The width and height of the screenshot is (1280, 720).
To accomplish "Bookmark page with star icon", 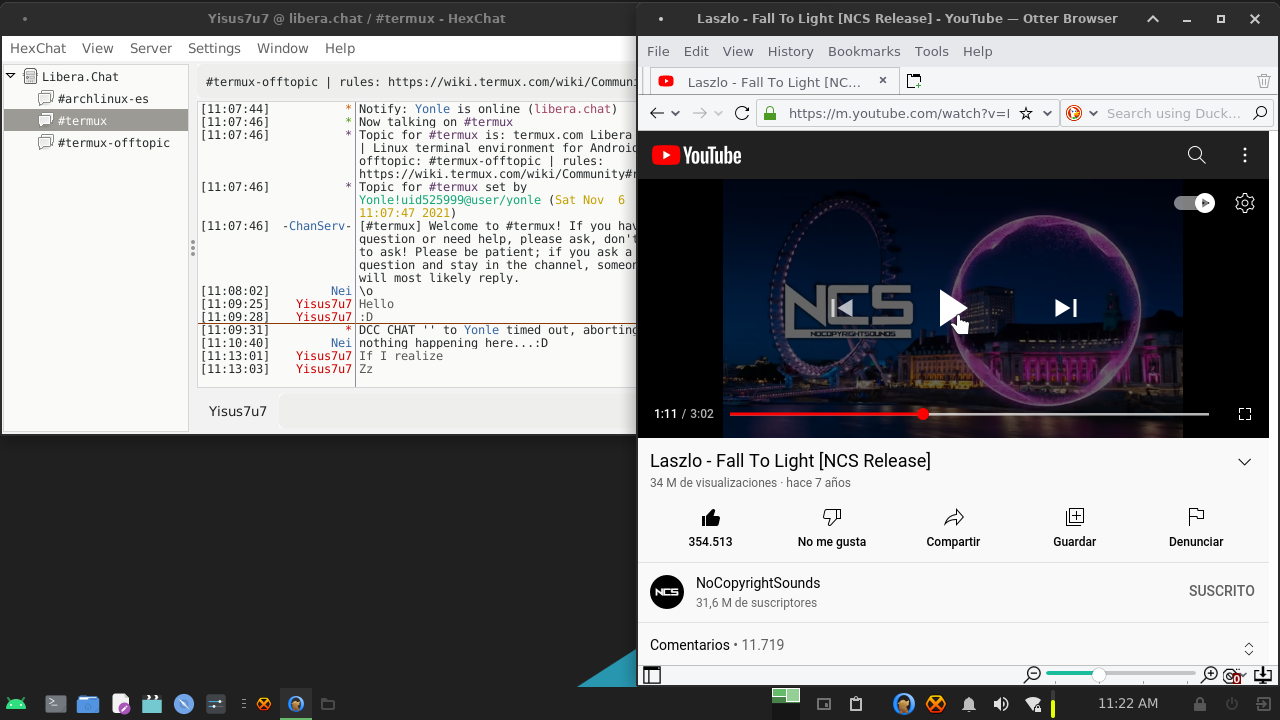I will point(1026,113).
